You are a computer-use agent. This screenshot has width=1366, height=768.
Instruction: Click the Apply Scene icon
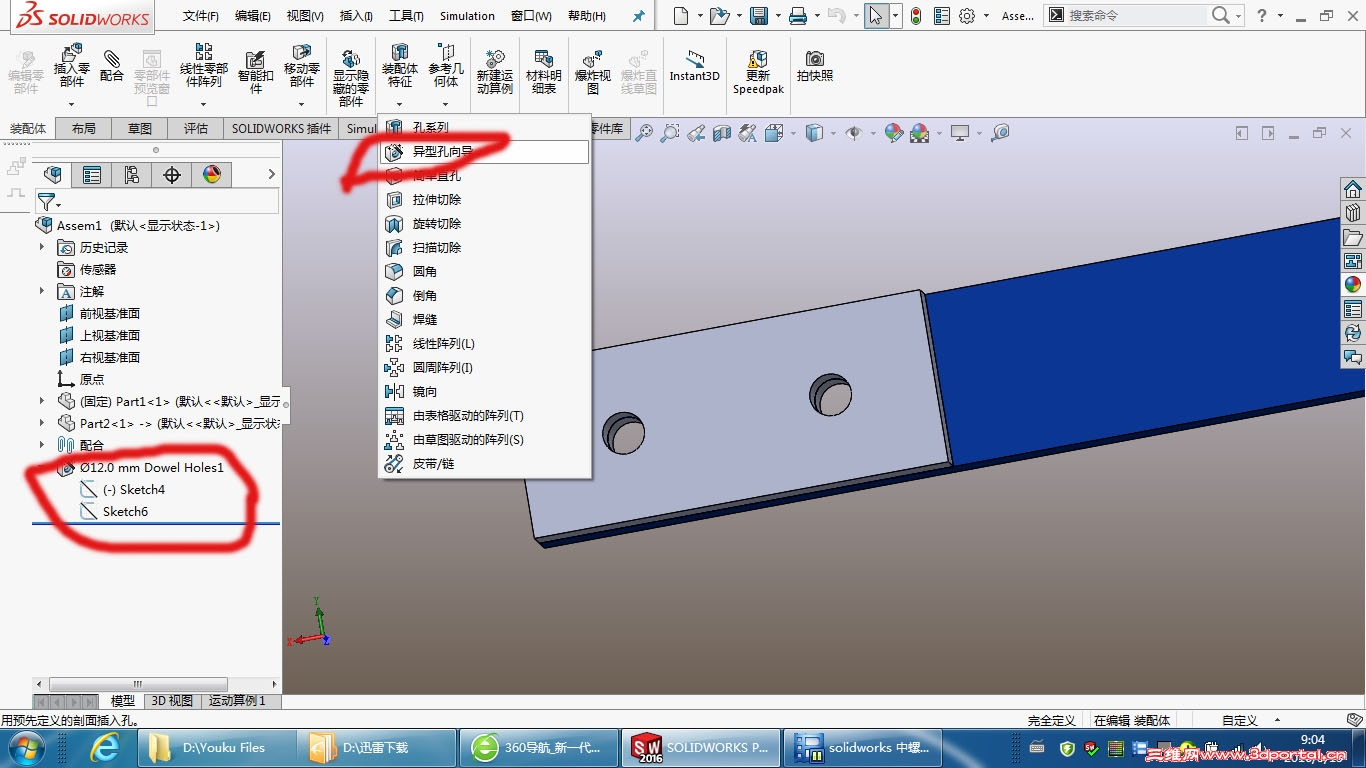point(920,133)
